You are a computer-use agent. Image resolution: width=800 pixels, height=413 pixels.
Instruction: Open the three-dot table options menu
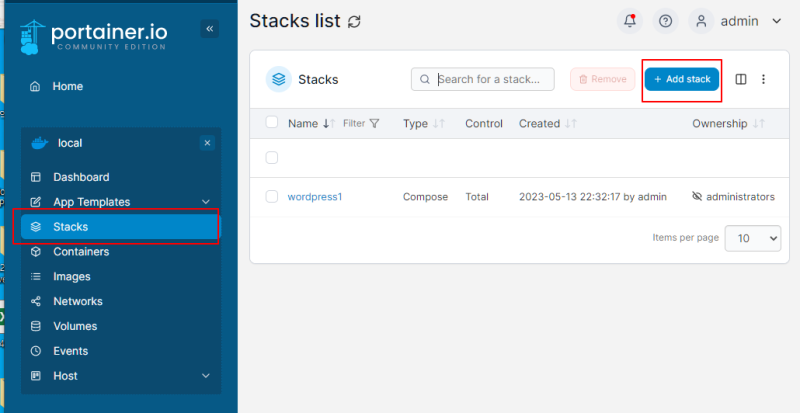(763, 79)
